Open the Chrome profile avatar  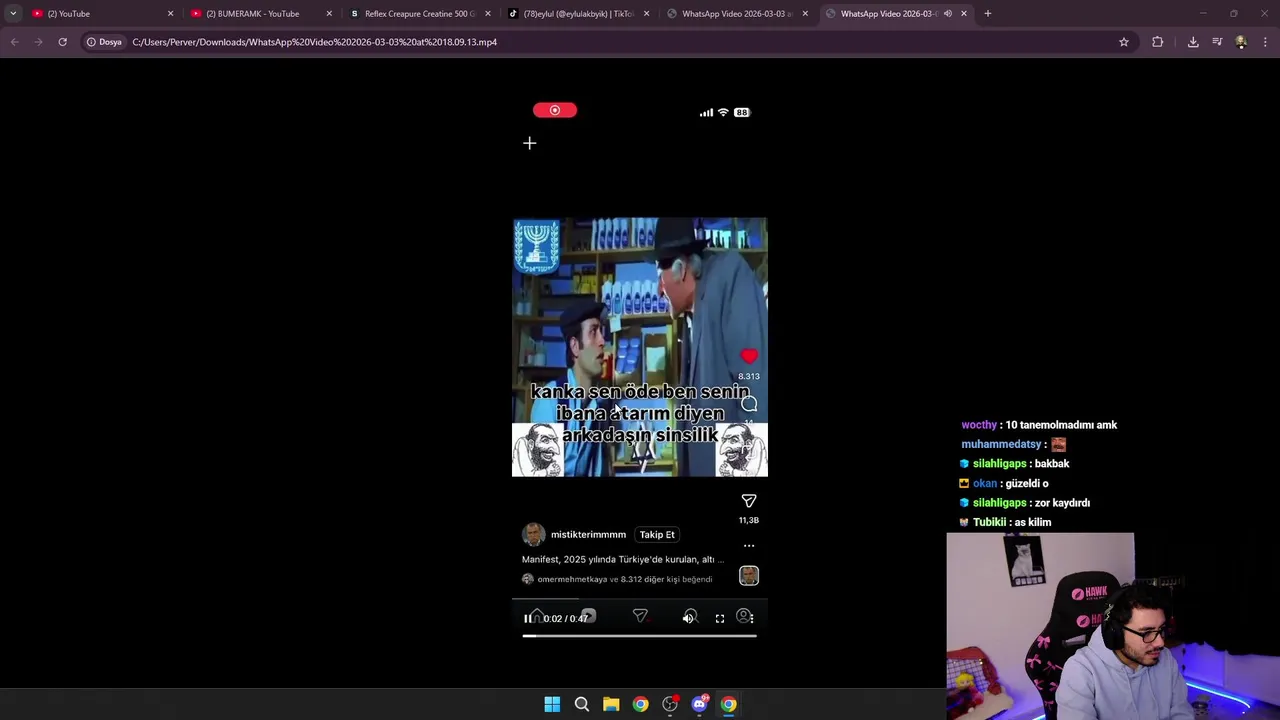pyautogui.click(x=1241, y=42)
